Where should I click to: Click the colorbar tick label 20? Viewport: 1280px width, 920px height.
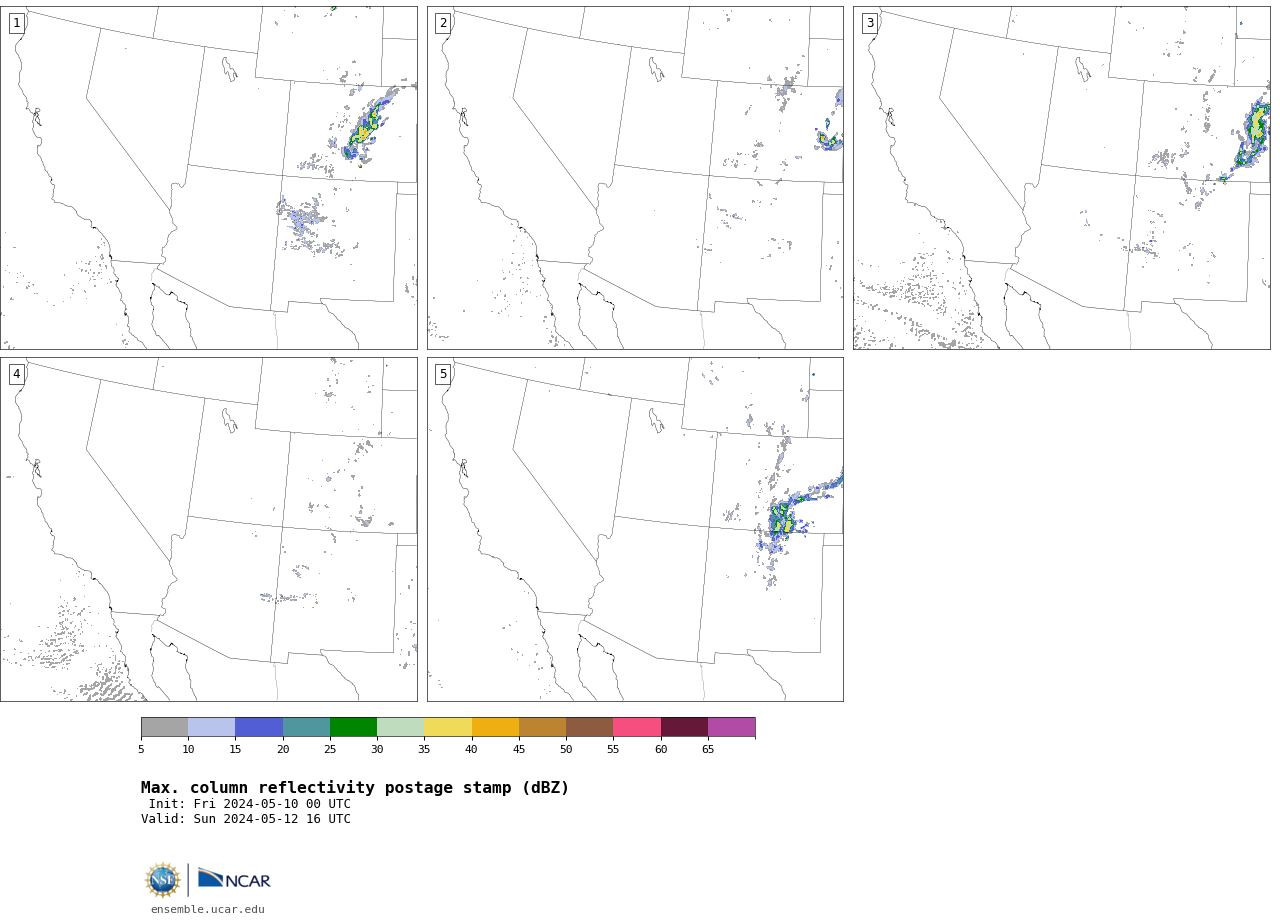click(x=283, y=749)
